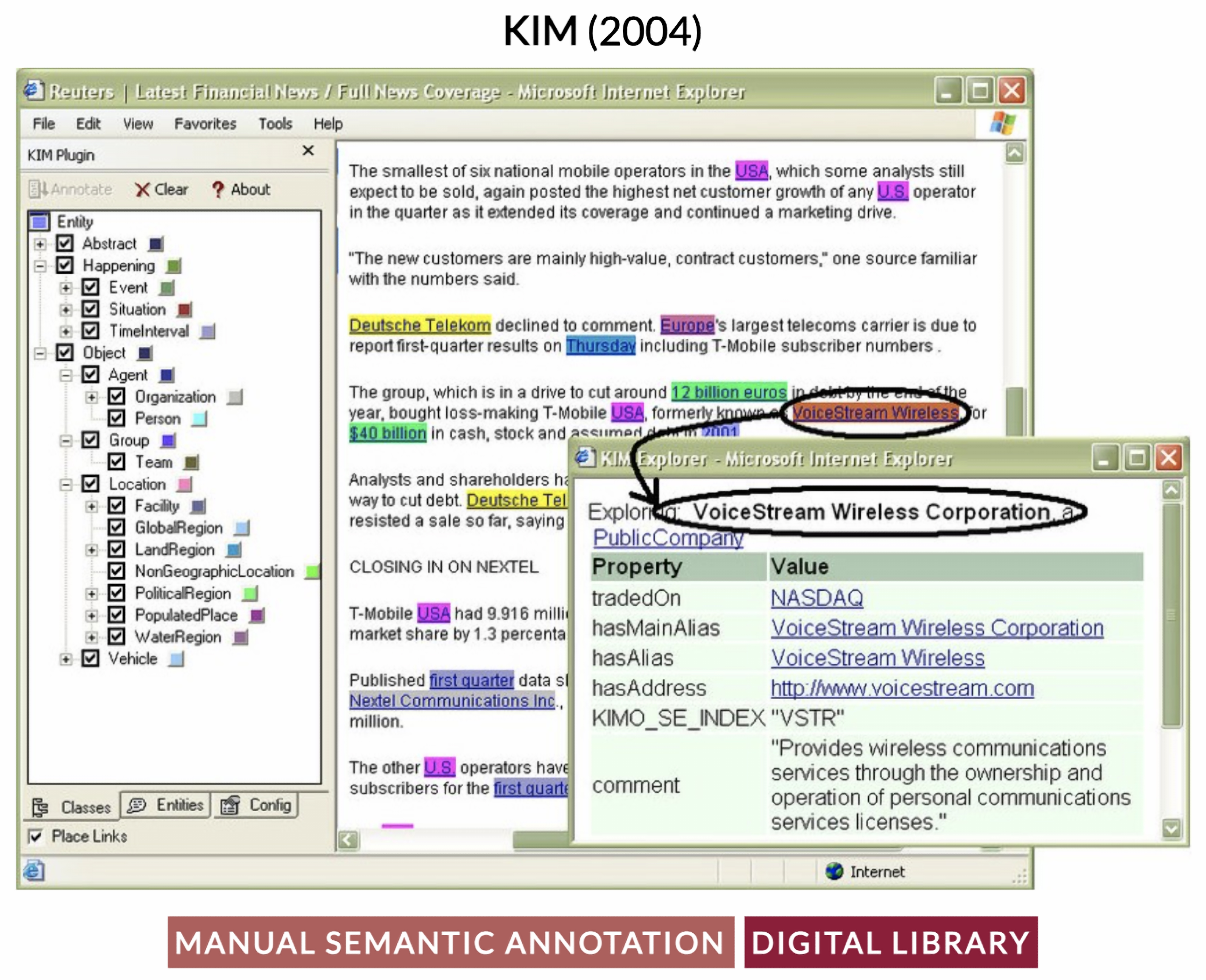
Task: Click the Windows flag logo in menu bar
Action: [x=1002, y=123]
